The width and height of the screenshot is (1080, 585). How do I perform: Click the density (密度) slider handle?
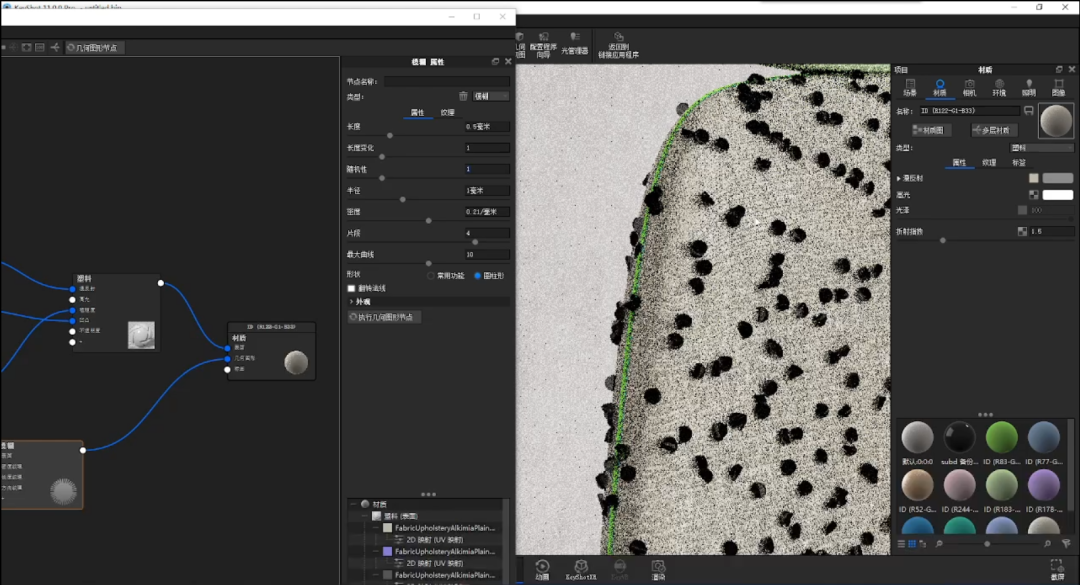pos(428,220)
